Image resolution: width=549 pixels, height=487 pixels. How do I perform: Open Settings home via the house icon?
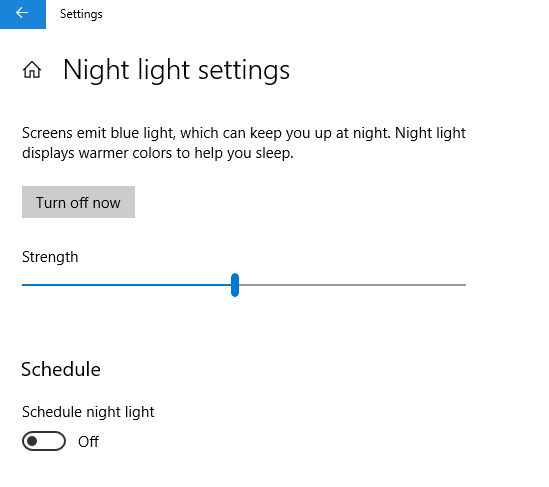point(32,69)
